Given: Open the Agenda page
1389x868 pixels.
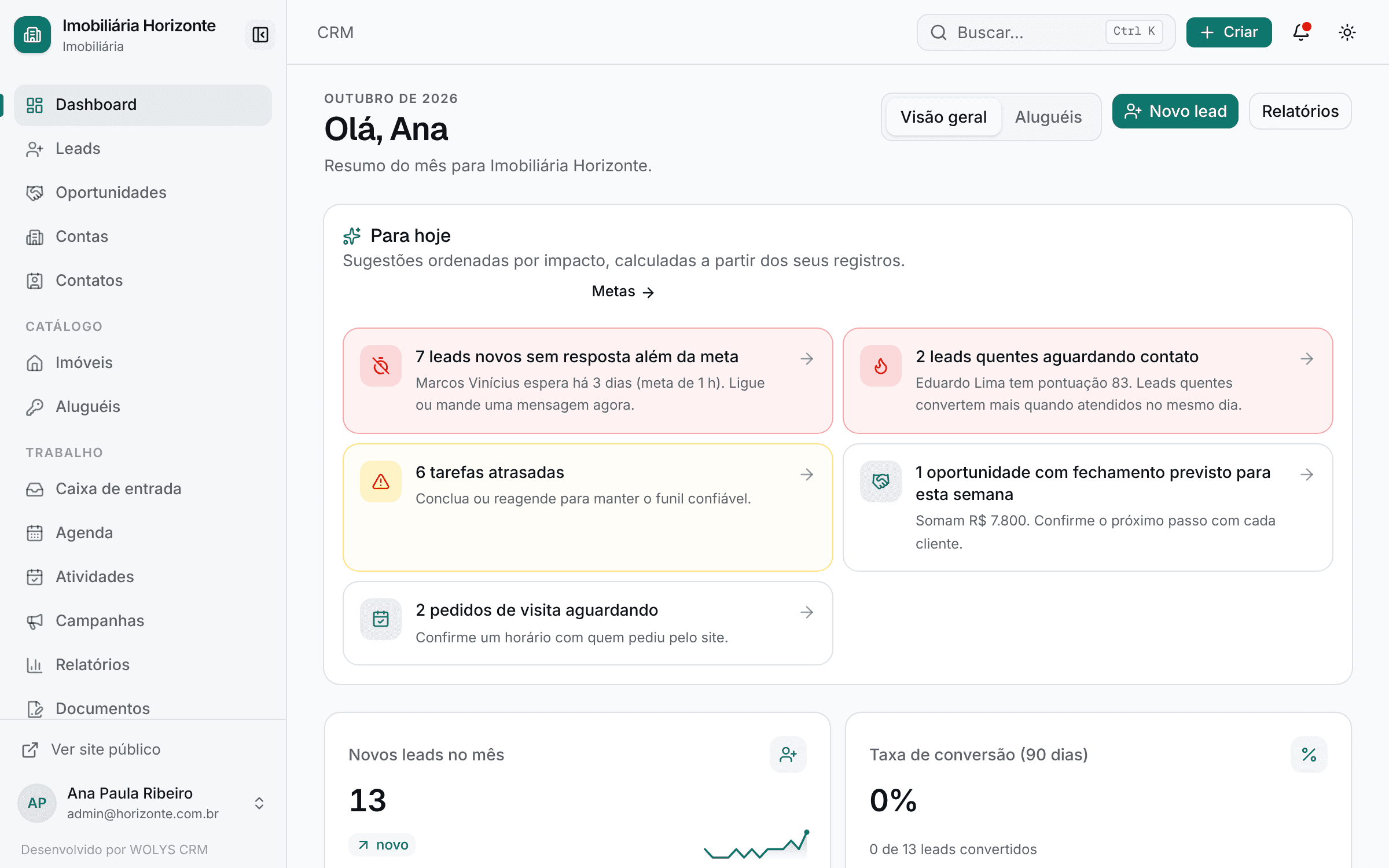Looking at the screenshot, I should pos(142,533).
